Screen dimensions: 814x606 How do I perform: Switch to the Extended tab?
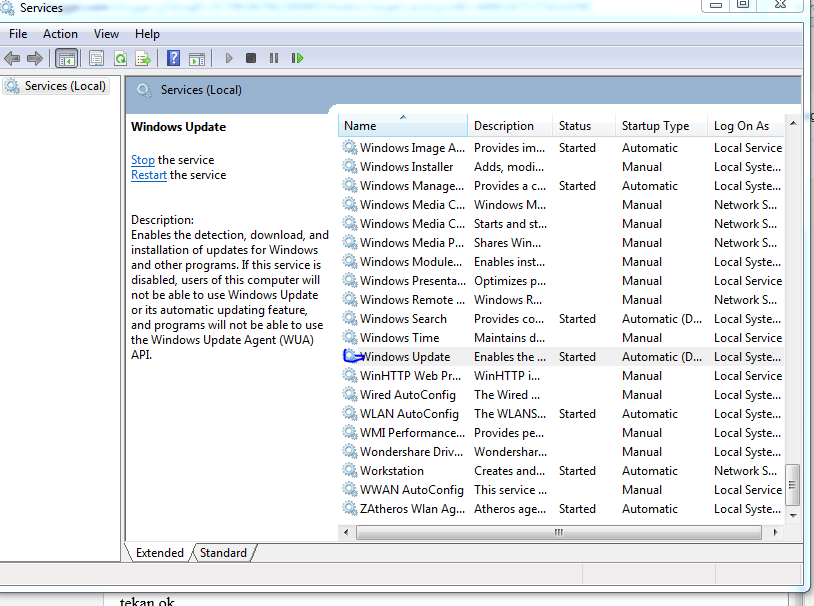(159, 553)
